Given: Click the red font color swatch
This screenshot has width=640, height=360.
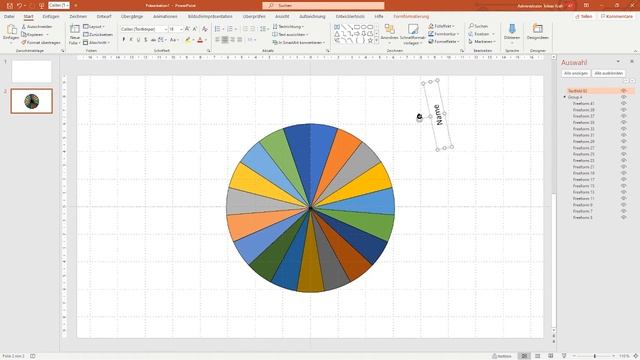Looking at the screenshot, I should tap(200, 40).
